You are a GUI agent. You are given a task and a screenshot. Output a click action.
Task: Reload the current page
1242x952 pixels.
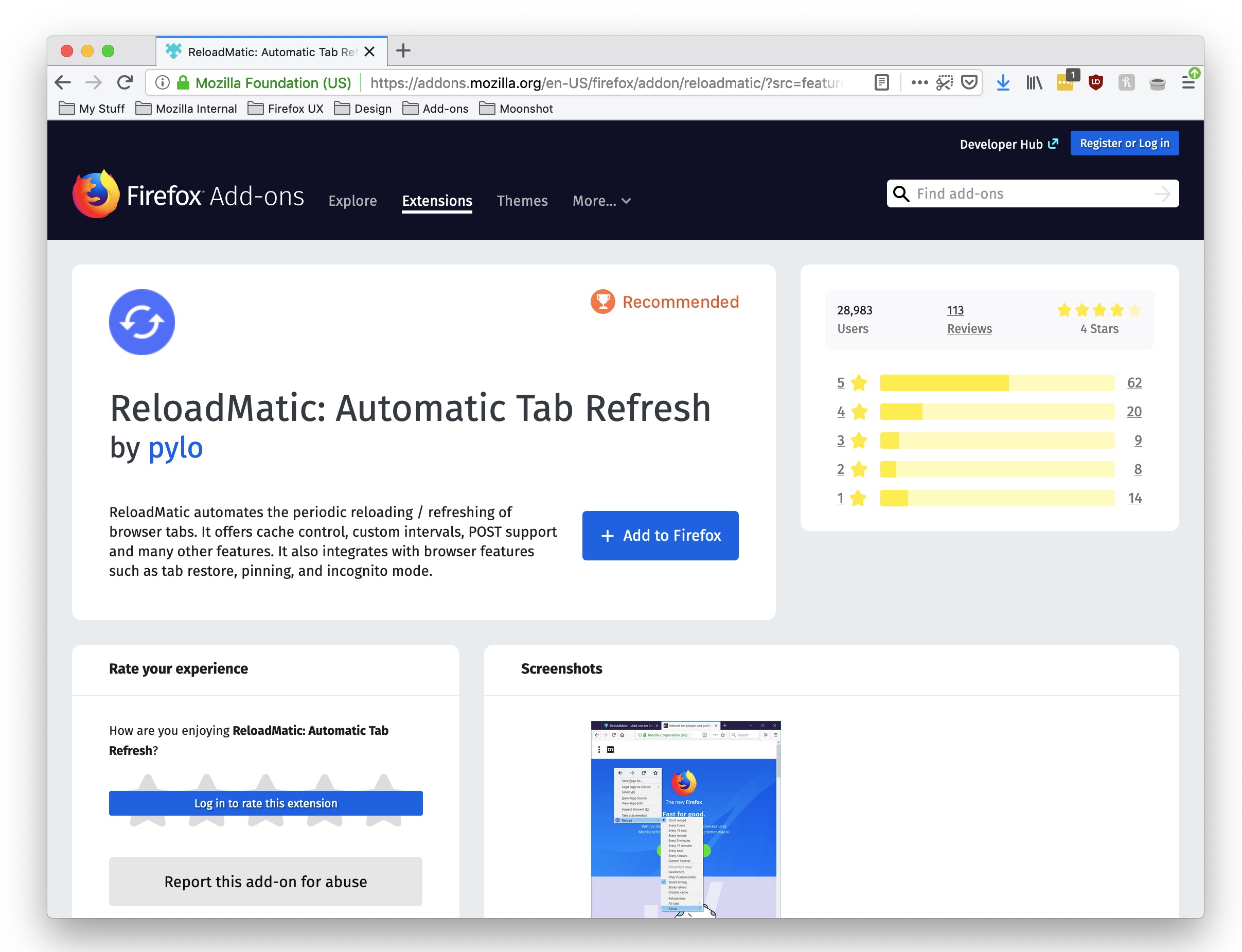pyautogui.click(x=125, y=83)
